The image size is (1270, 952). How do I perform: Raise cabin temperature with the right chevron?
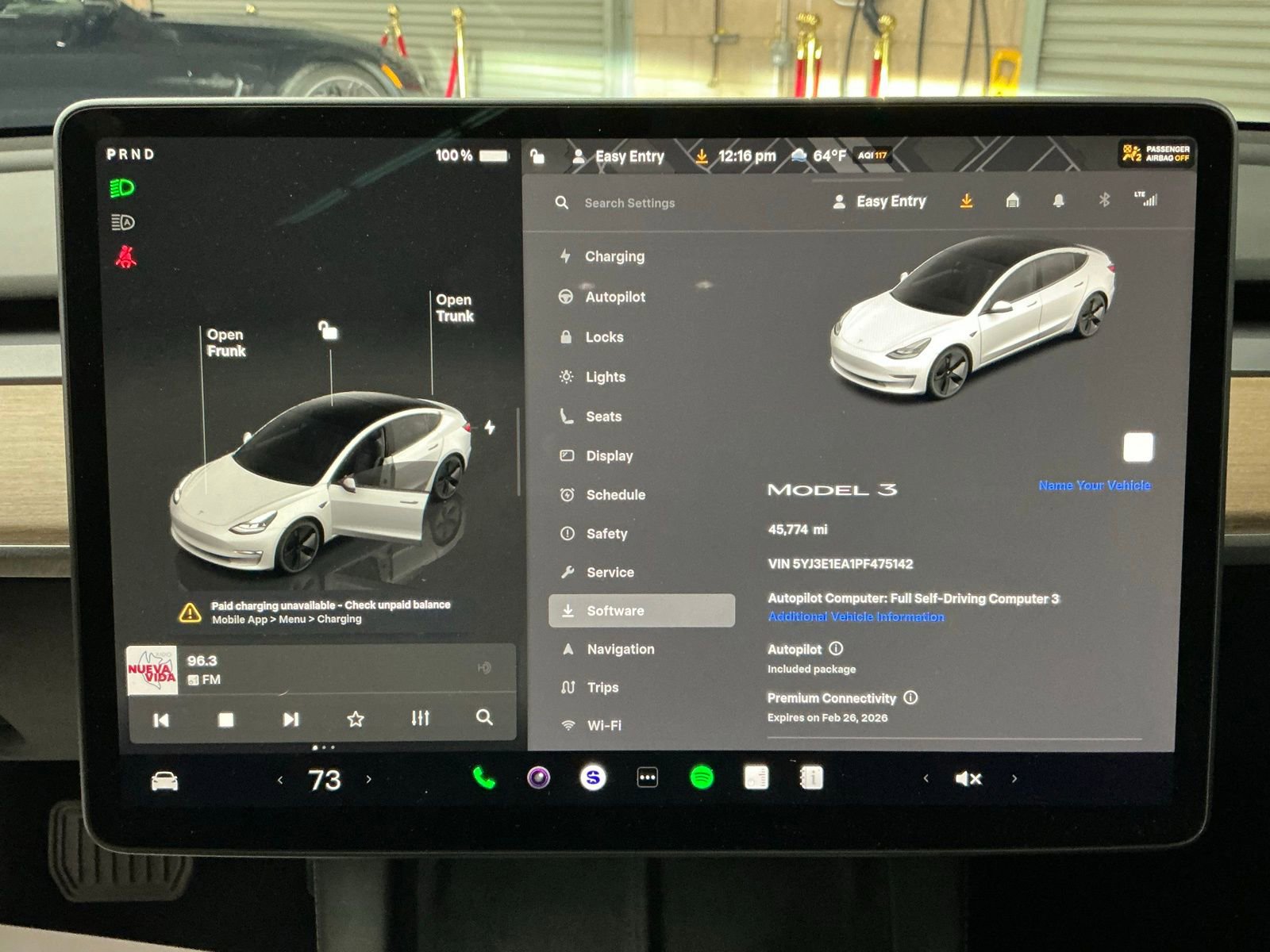(x=369, y=780)
